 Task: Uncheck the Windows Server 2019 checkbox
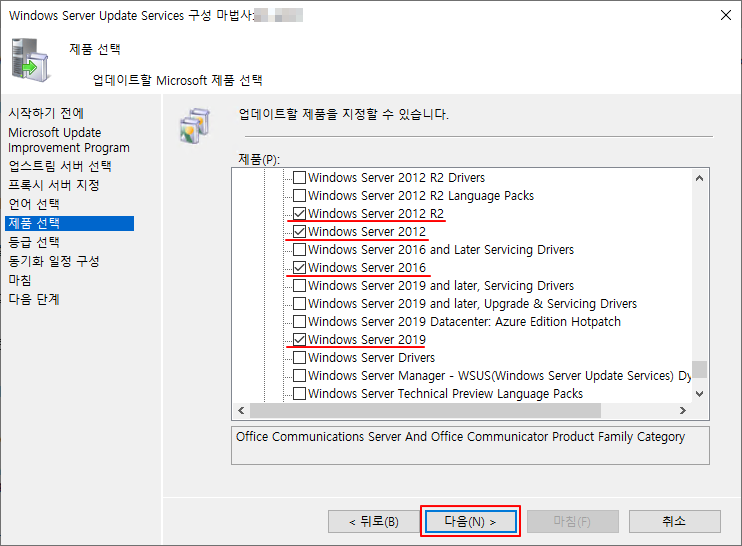(299, 339)
